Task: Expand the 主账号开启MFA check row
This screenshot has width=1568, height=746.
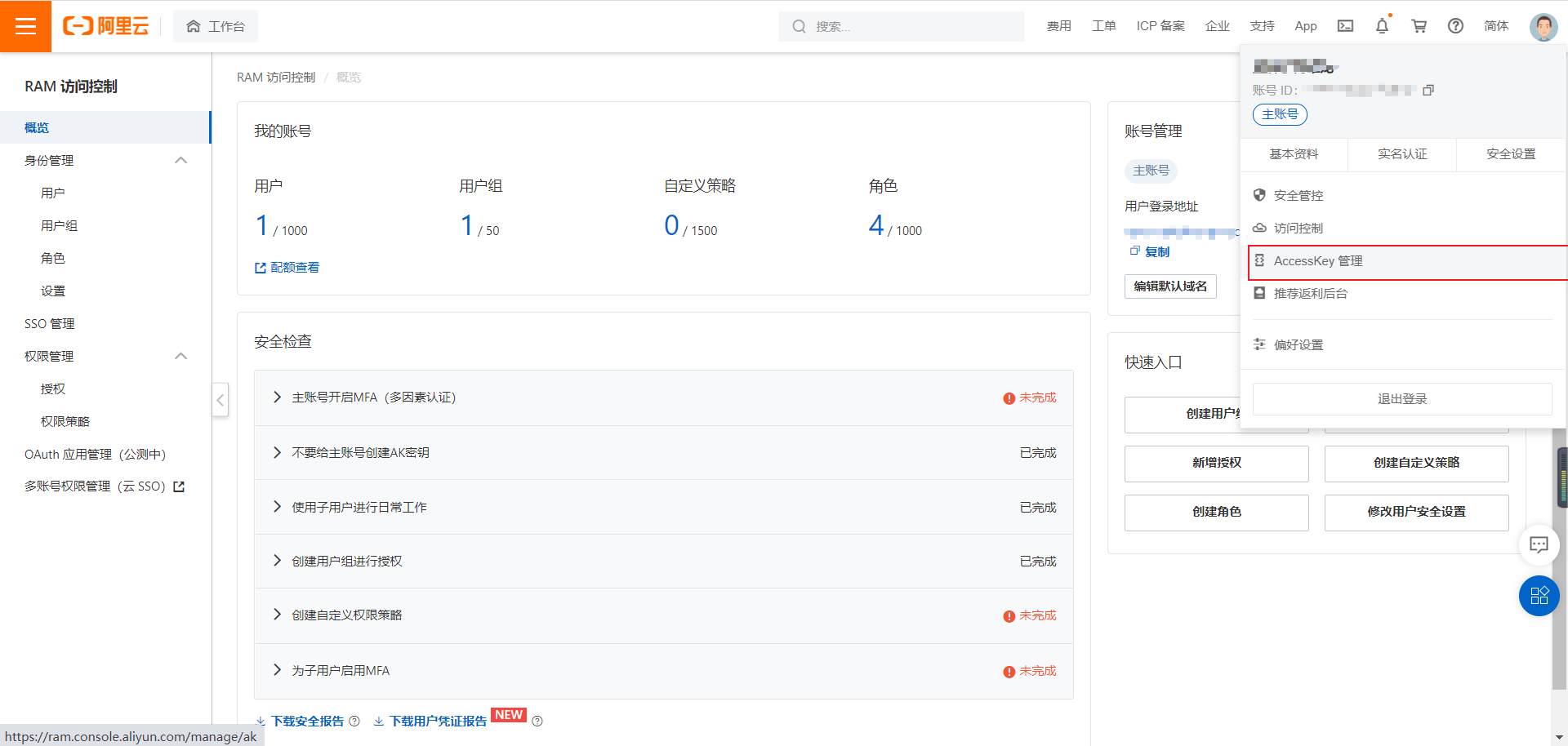Action: 277,397
